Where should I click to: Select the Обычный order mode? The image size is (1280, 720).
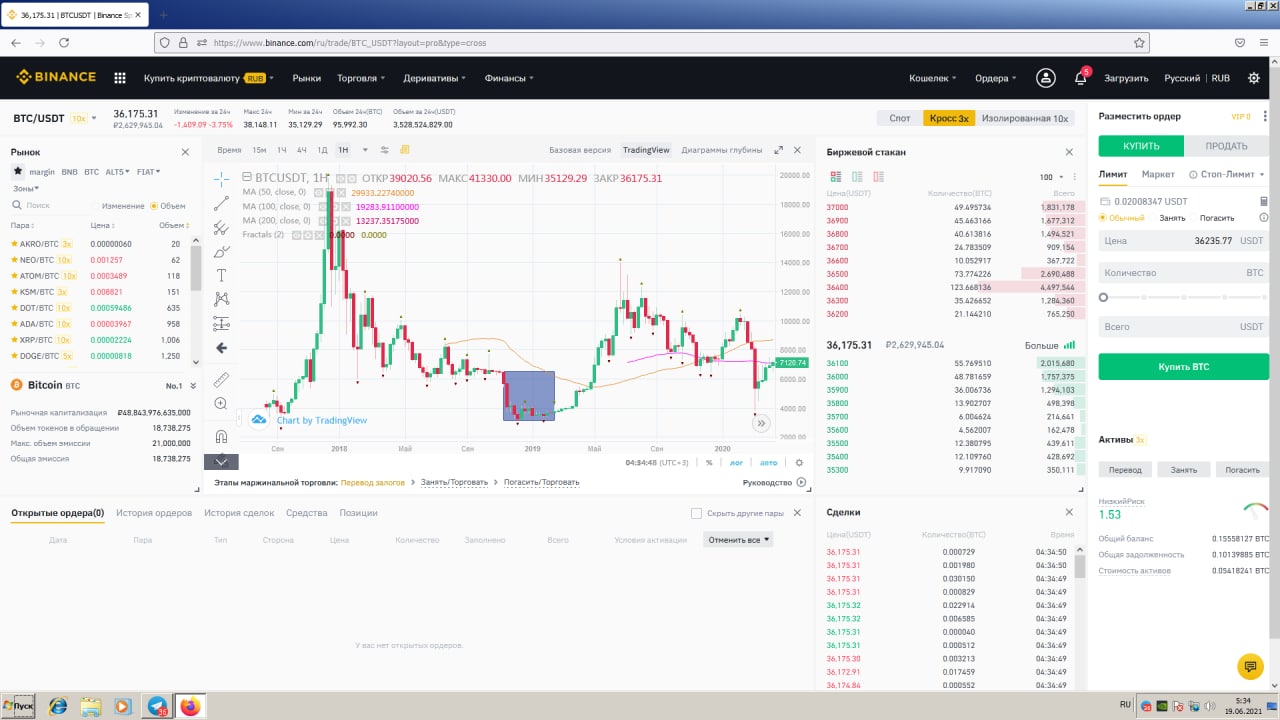tap(1121, 217)
